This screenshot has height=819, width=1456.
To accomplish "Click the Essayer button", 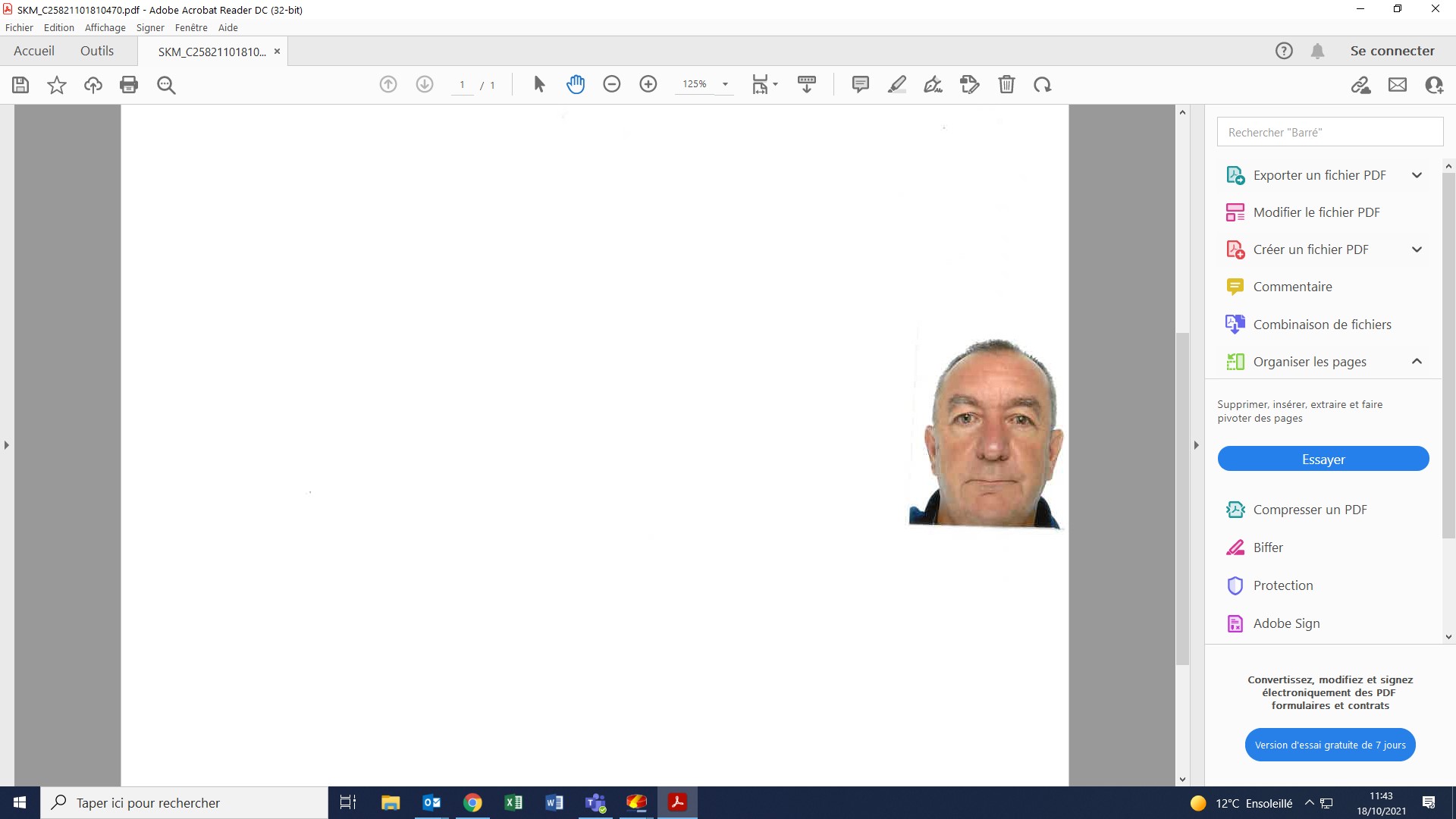I will (1323, 459).
